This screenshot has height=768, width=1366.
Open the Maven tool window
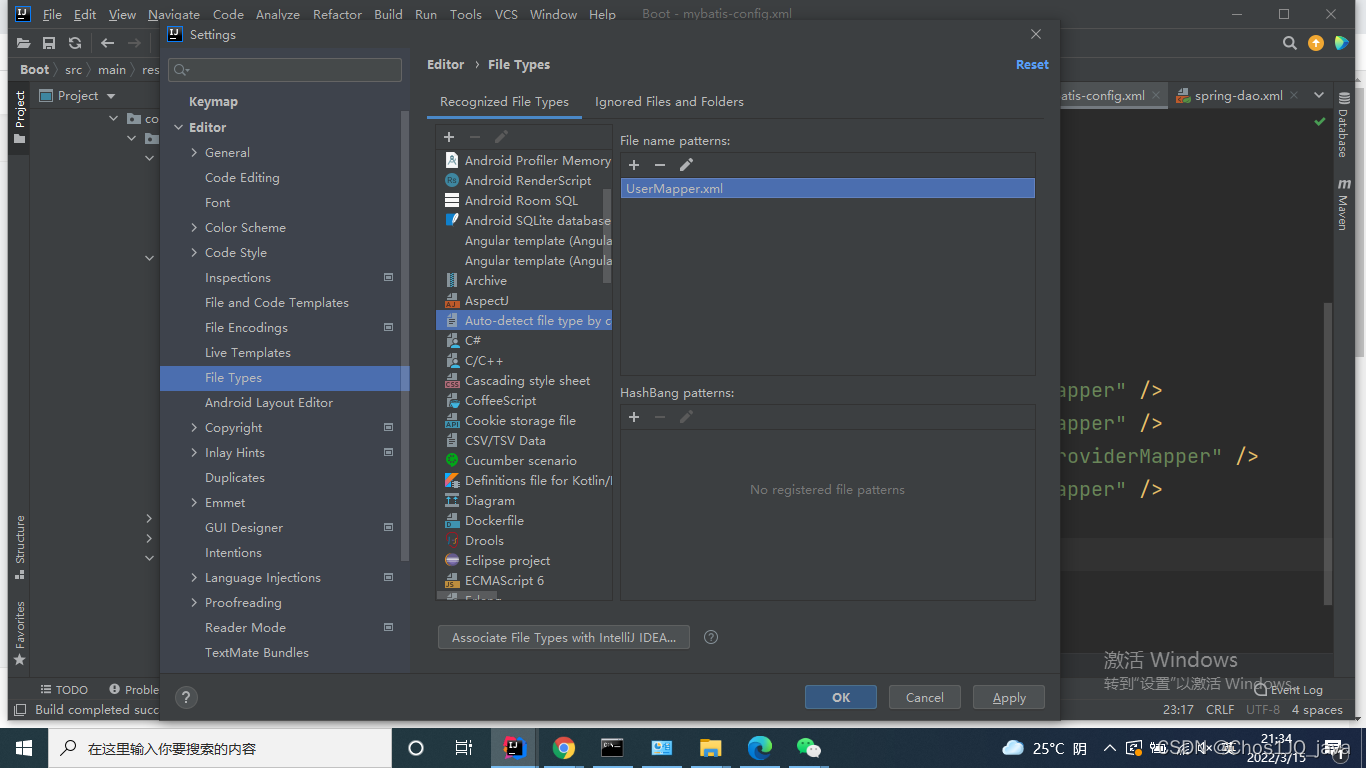(x=1344, y=205)
